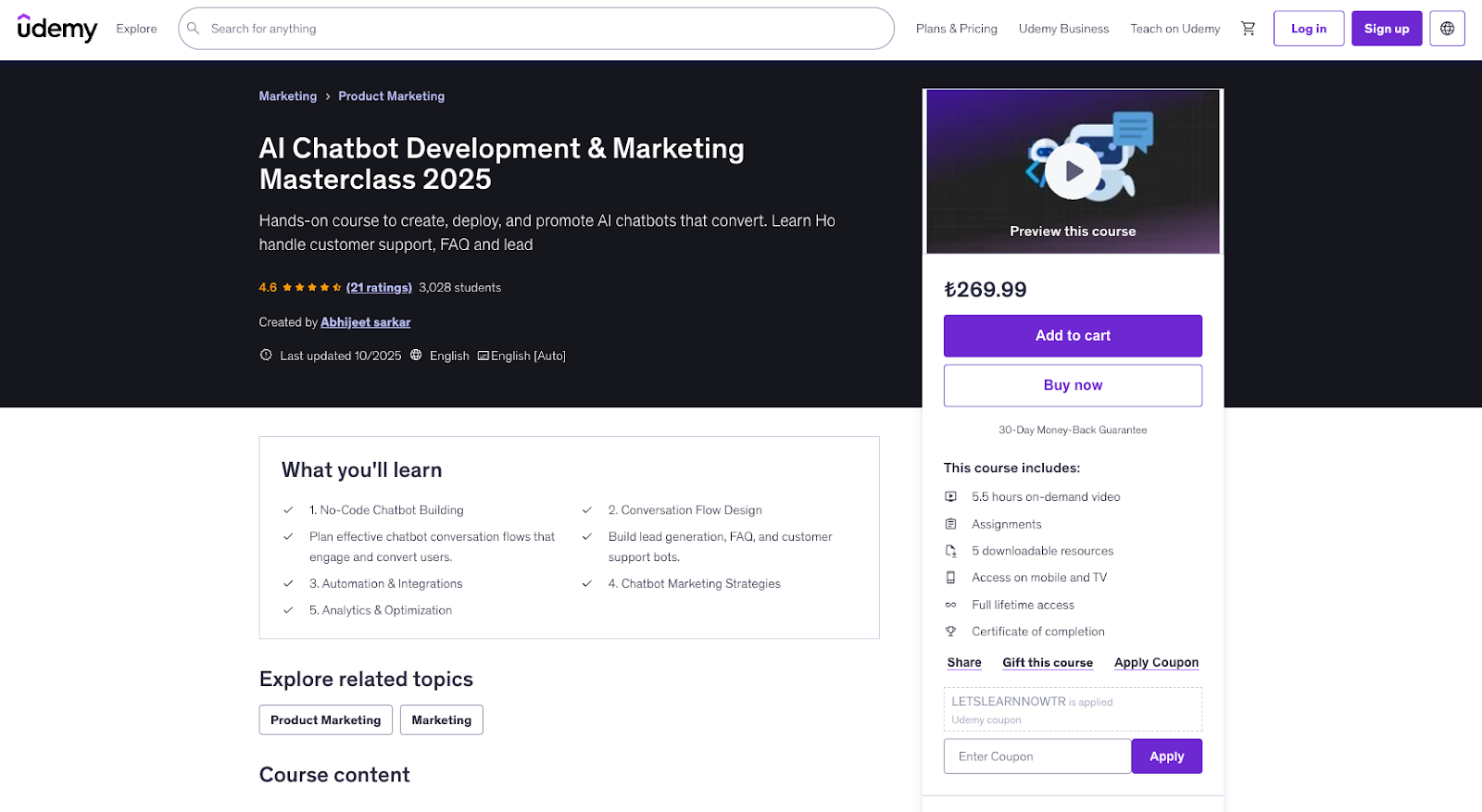This screenshot has width=1482, height=812.
Task: Click checkmark beside No-Code Chatbot Building
Action: click(288, 510)
